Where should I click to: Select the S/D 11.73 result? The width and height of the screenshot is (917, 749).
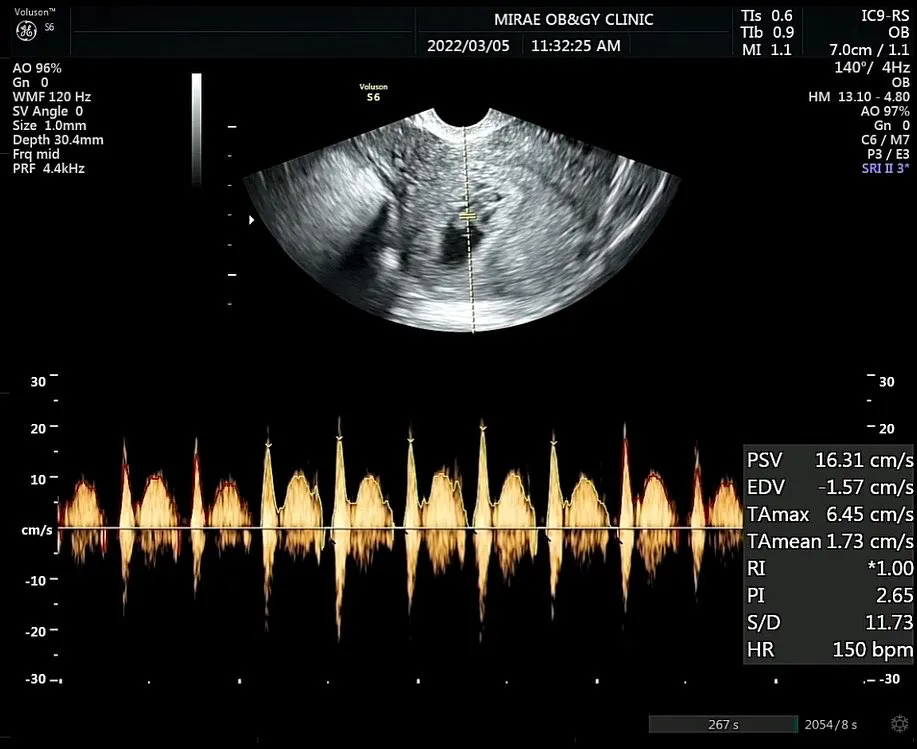click(x=829, y=622)
